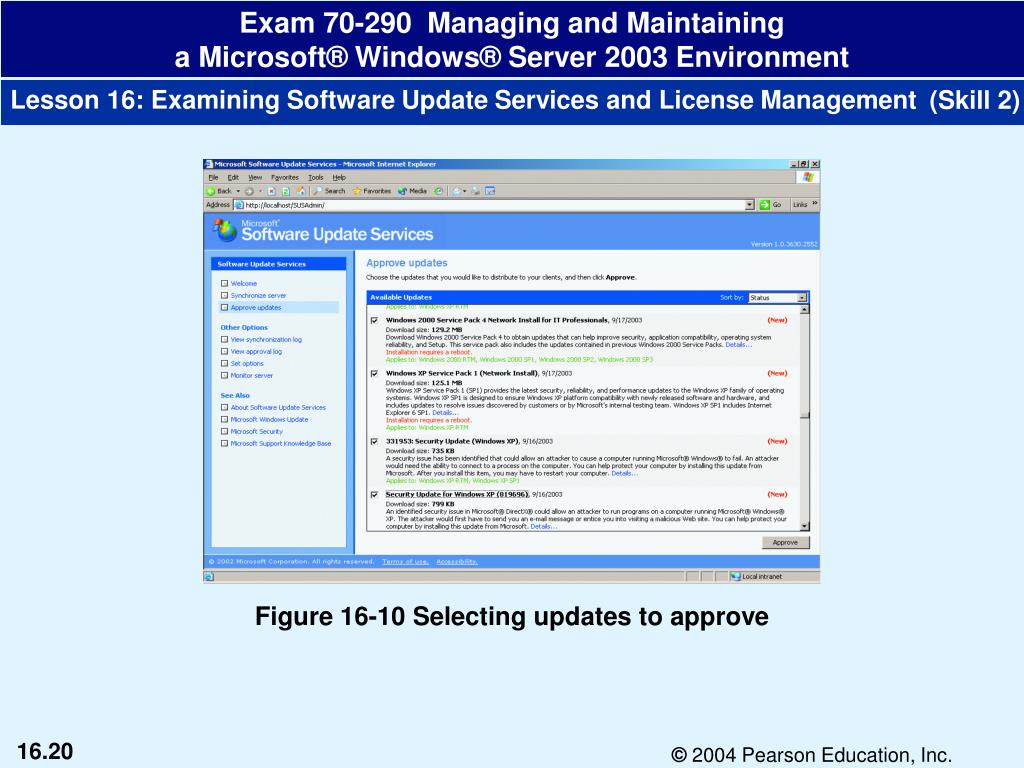Open Microsoft Windows Update link
The width and height of the screenshot is (1024, 768).
tap(269, 419)
